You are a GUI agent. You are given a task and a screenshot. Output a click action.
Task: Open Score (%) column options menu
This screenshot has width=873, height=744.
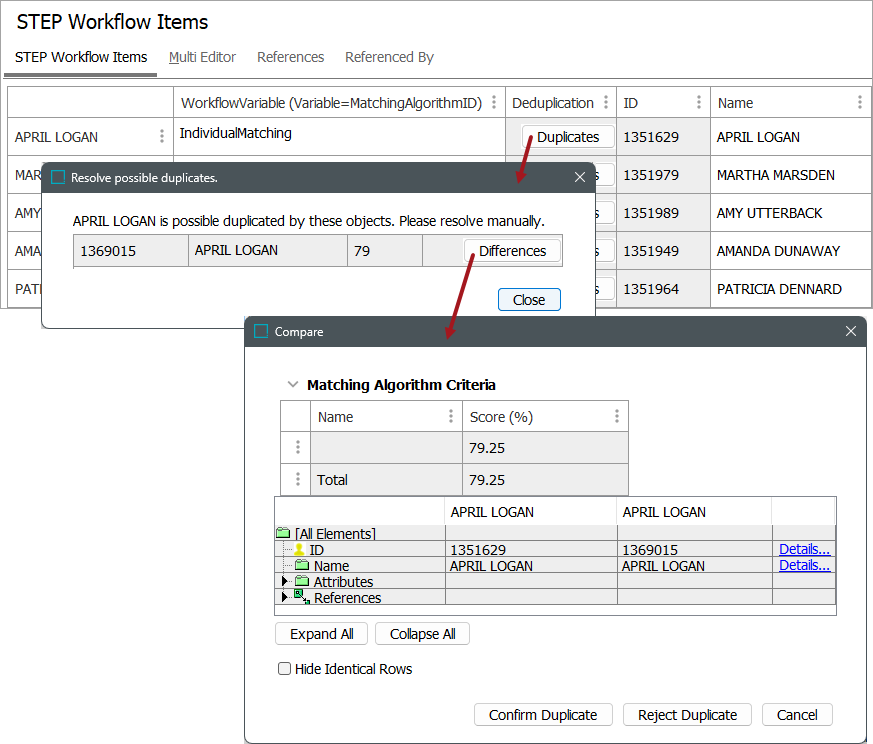point(616,417)
